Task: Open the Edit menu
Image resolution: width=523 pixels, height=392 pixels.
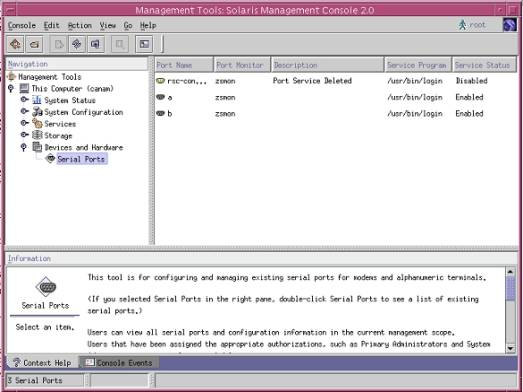Action: click(51, 25)
